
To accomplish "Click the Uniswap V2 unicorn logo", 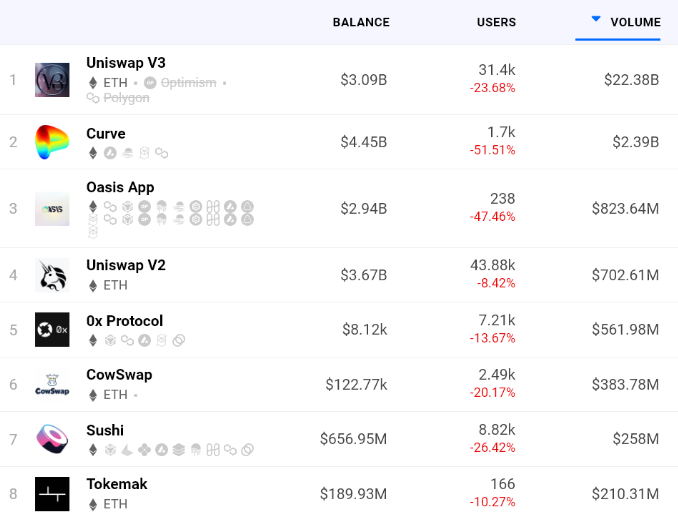I will 52,275.
